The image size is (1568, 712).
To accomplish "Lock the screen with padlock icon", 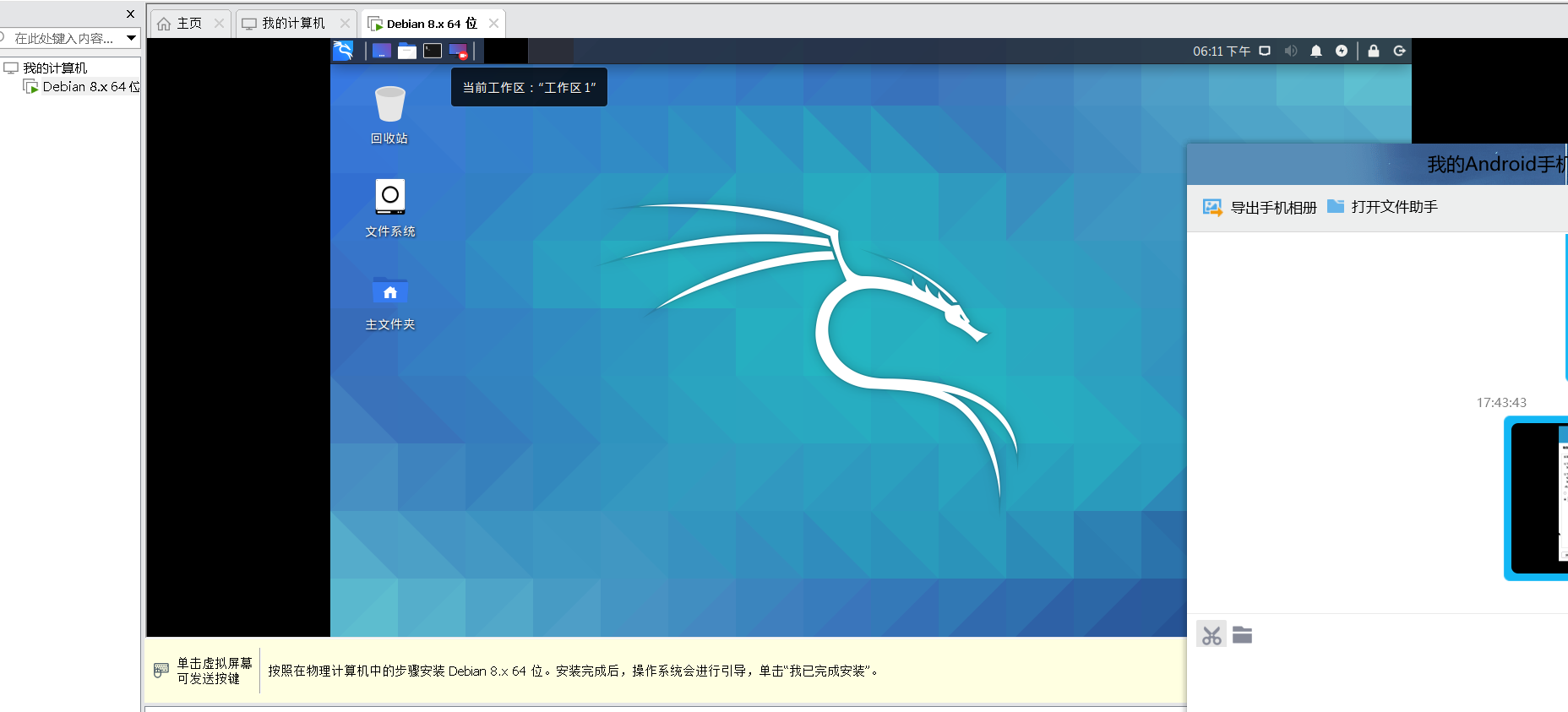I will (x=1374, y=51).
